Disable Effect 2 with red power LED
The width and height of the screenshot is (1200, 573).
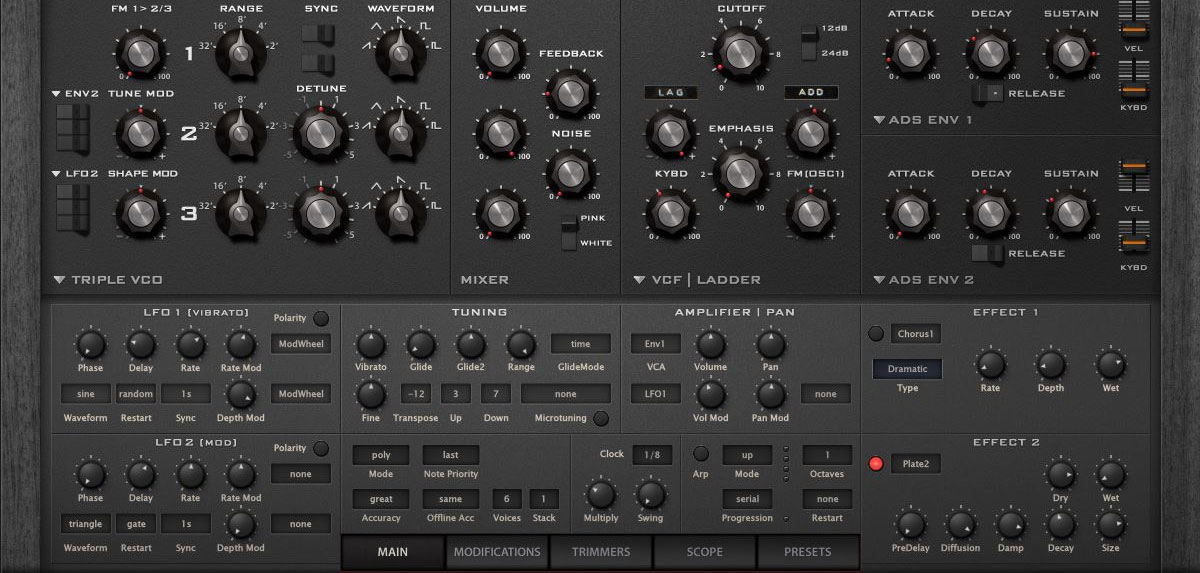click(876, 463)
